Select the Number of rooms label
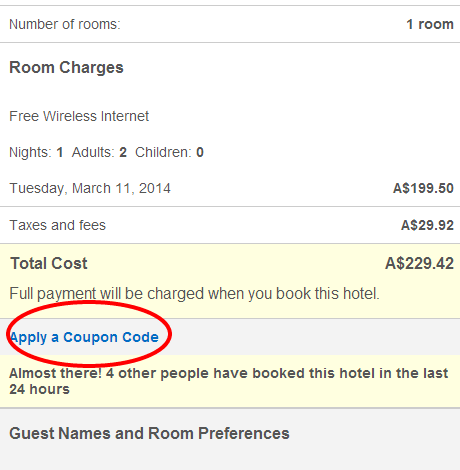 [65, 24]
